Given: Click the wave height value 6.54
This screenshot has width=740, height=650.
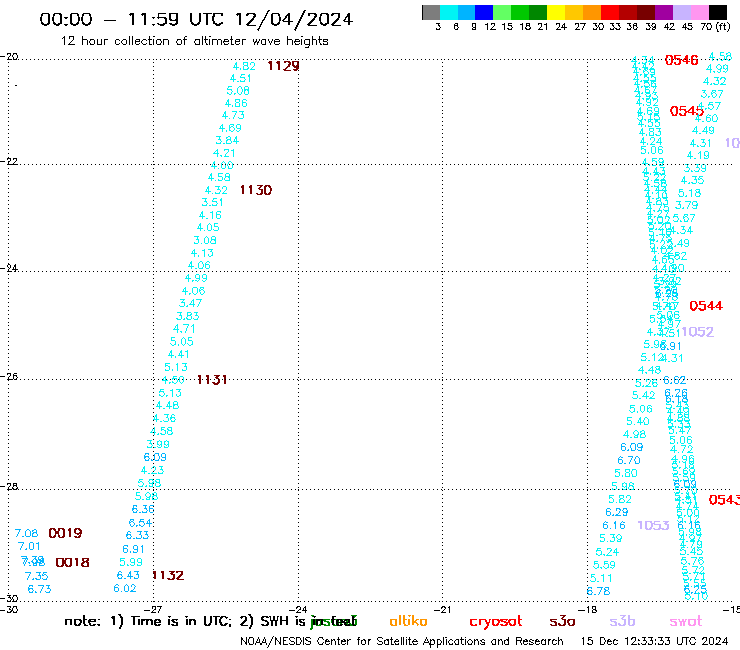Looking at the screenshot, I should 140,523.
